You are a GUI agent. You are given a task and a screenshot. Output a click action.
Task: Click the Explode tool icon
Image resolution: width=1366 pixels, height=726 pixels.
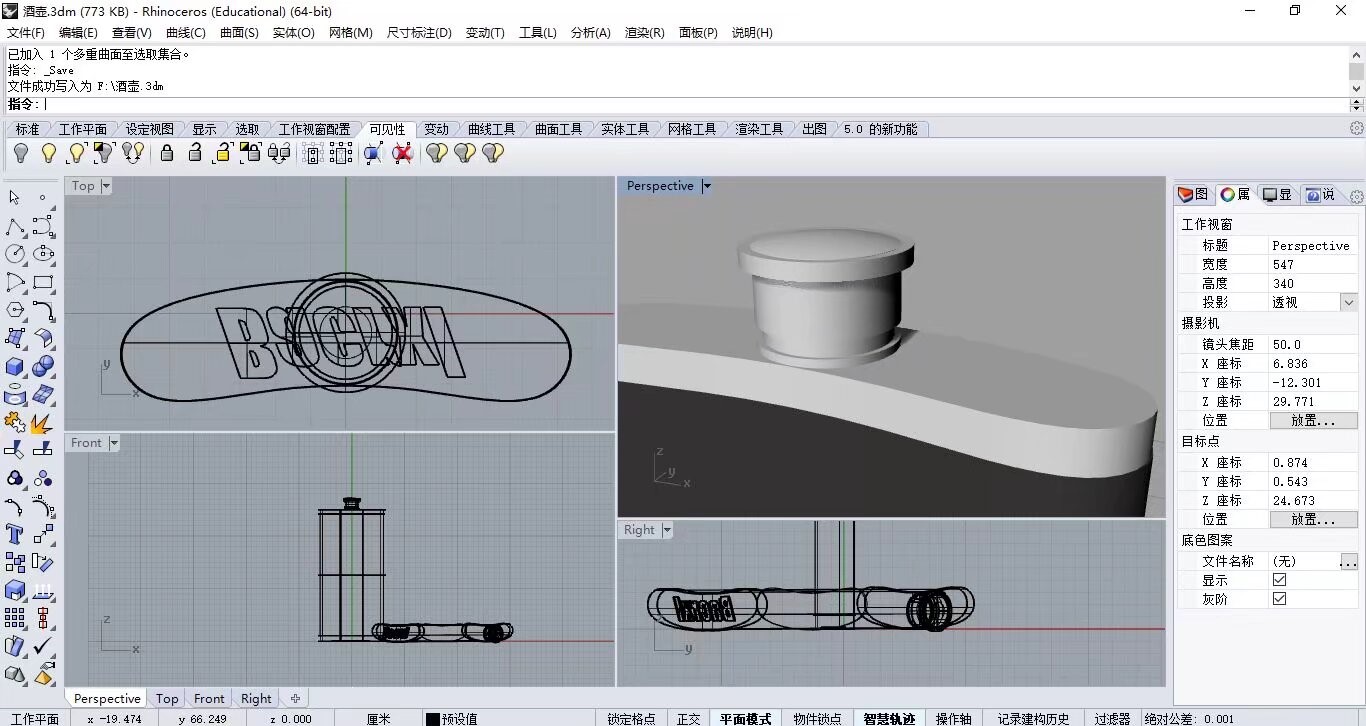(43, 422)
